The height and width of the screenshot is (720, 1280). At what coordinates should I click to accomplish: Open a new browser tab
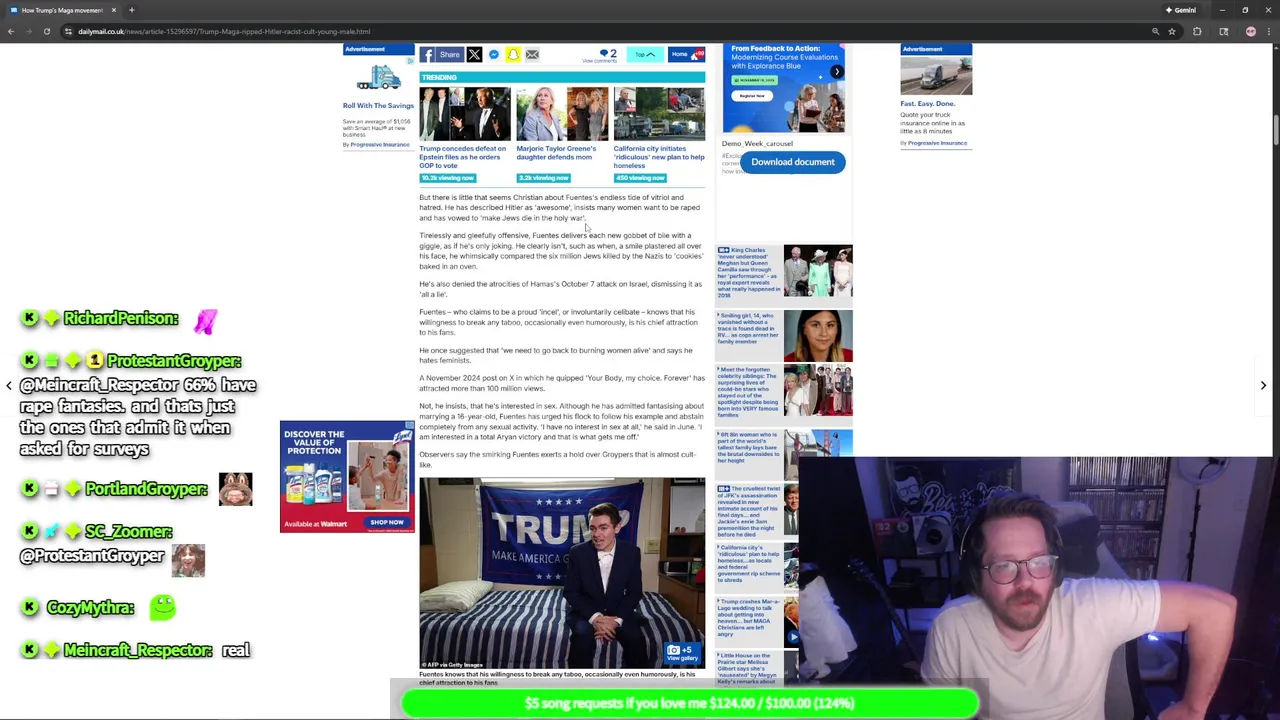[131, 10]
